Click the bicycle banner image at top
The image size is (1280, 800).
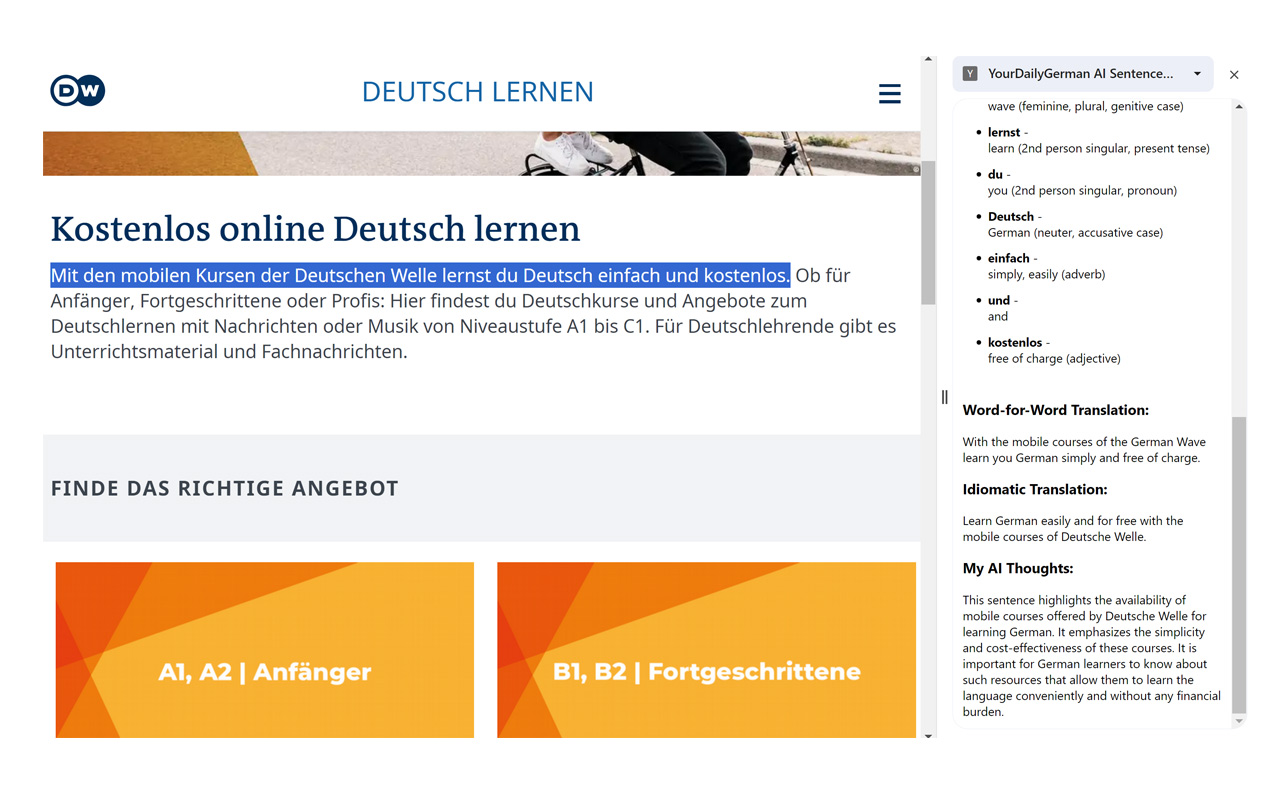point(480,153)
